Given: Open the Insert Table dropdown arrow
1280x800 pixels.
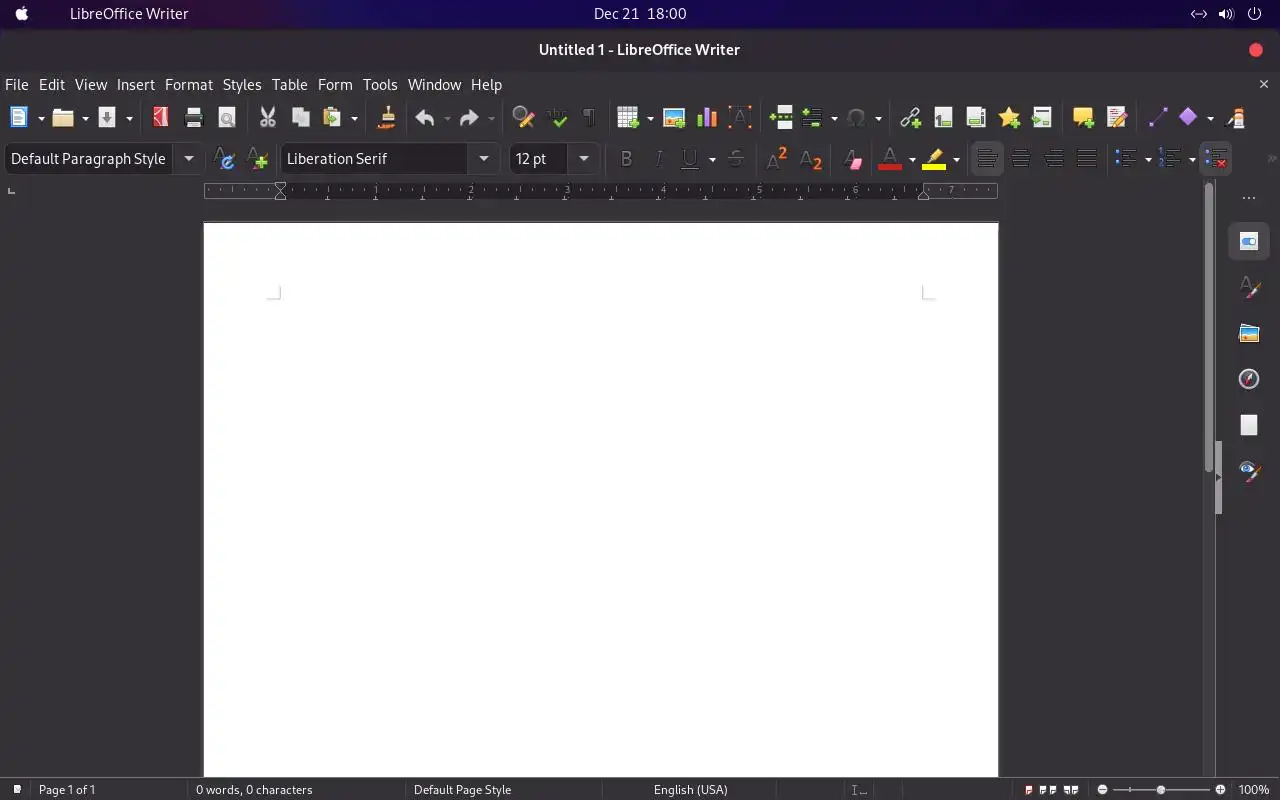Looking at the screenshot, I should point(650,118).
